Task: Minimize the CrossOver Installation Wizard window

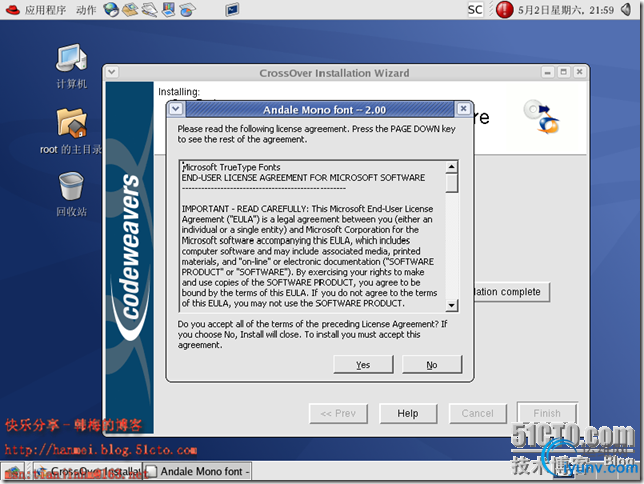Action: click(547, 72)
